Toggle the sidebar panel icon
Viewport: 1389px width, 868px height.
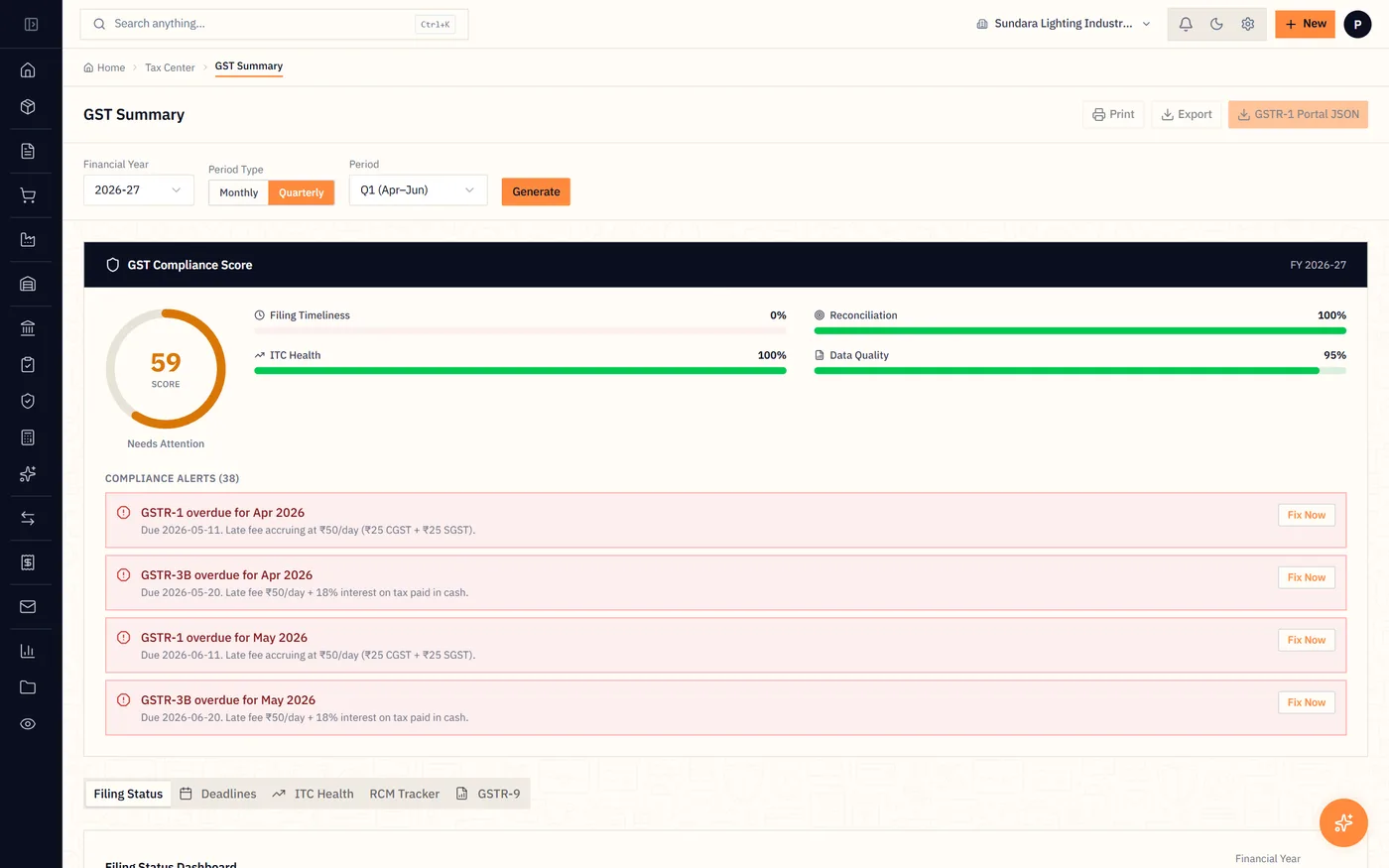31,24
